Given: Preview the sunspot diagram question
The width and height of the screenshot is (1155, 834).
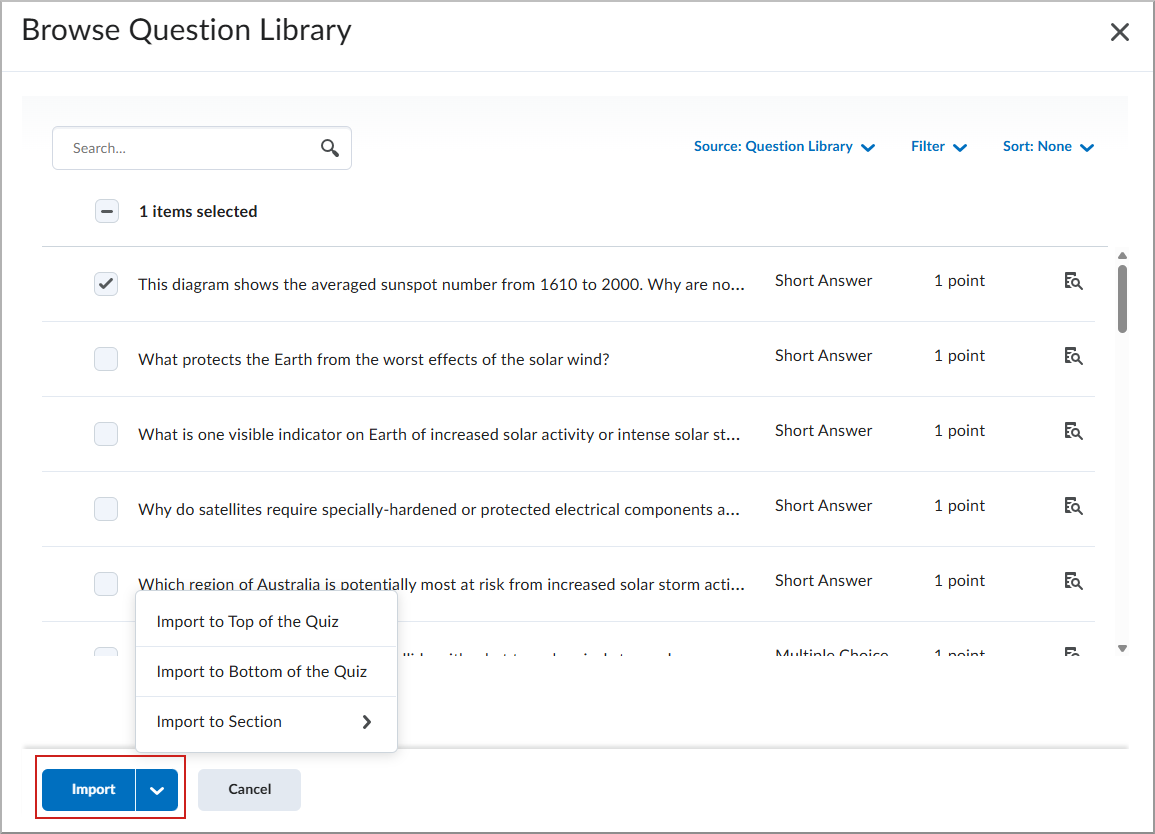Looking at the screenshot, I should (x=1073, y=281).
